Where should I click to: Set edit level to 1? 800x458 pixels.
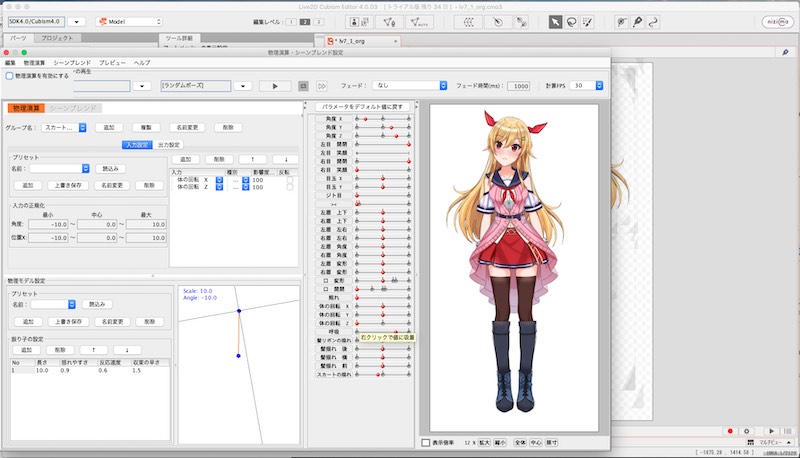(x=291, y=22)
